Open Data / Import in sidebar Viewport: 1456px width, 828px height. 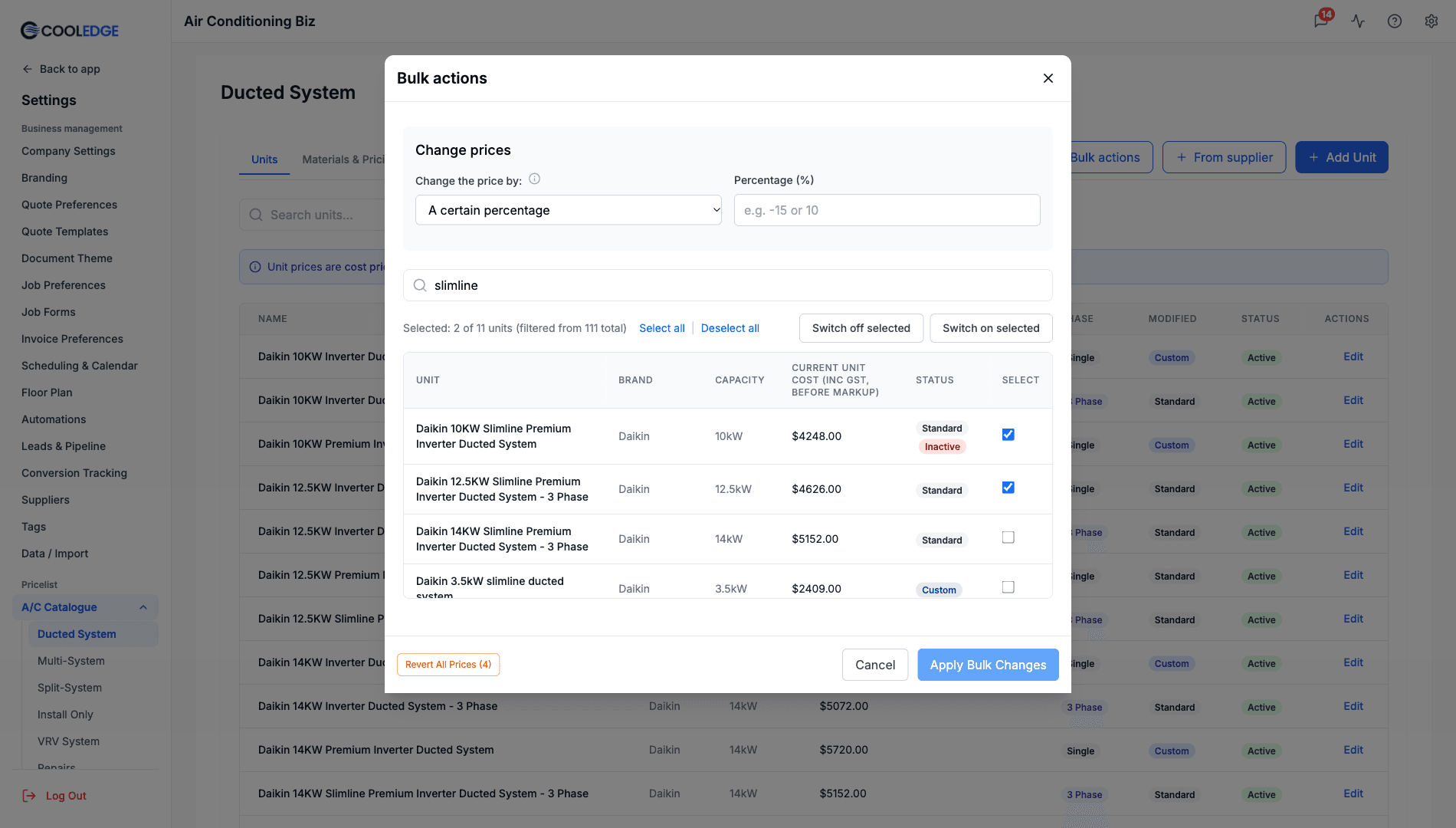click(54, 554)
